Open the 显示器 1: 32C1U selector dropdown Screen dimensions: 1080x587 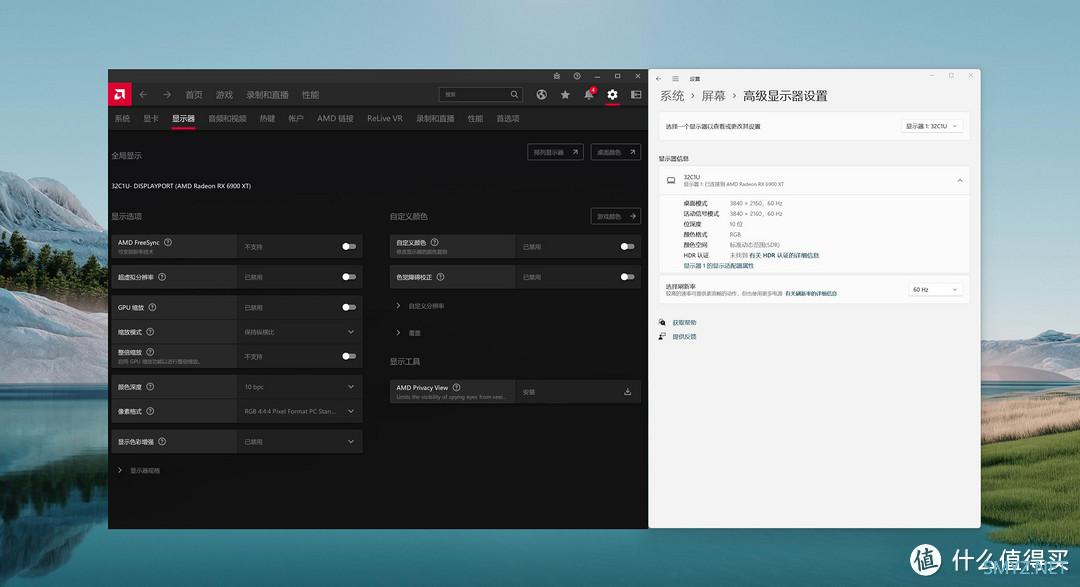pyautogui.click(x=931, y=126)
